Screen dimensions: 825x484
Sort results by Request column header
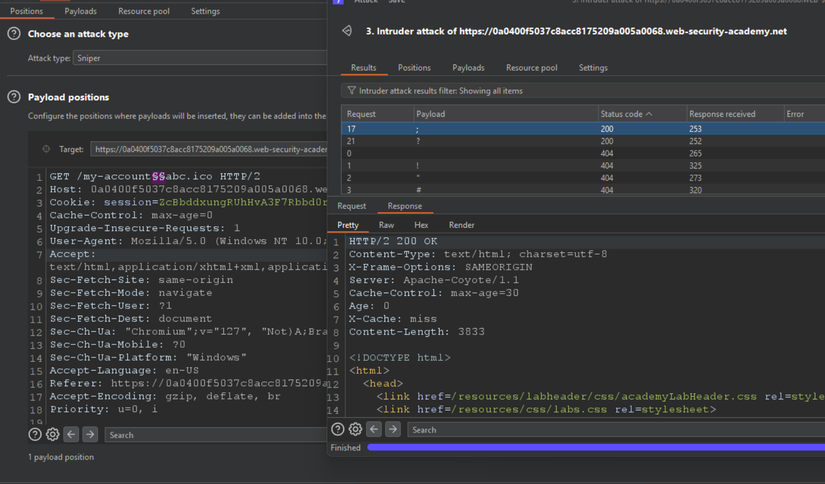coord(377,114)
